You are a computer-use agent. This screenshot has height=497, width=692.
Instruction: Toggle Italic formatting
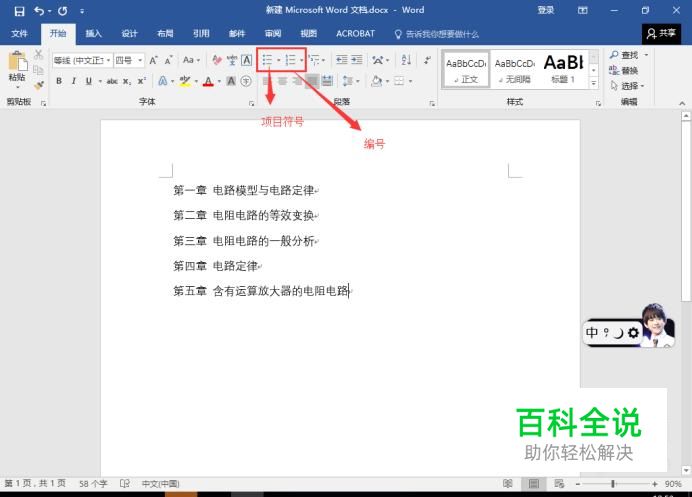pos(74,81)
